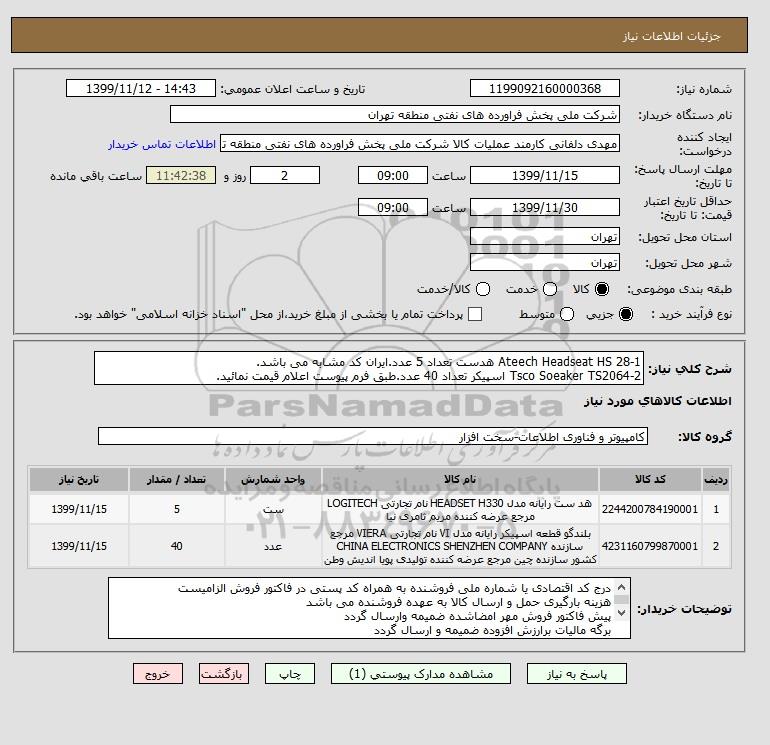Open the buyer contact information link

[x=162, y=144]
